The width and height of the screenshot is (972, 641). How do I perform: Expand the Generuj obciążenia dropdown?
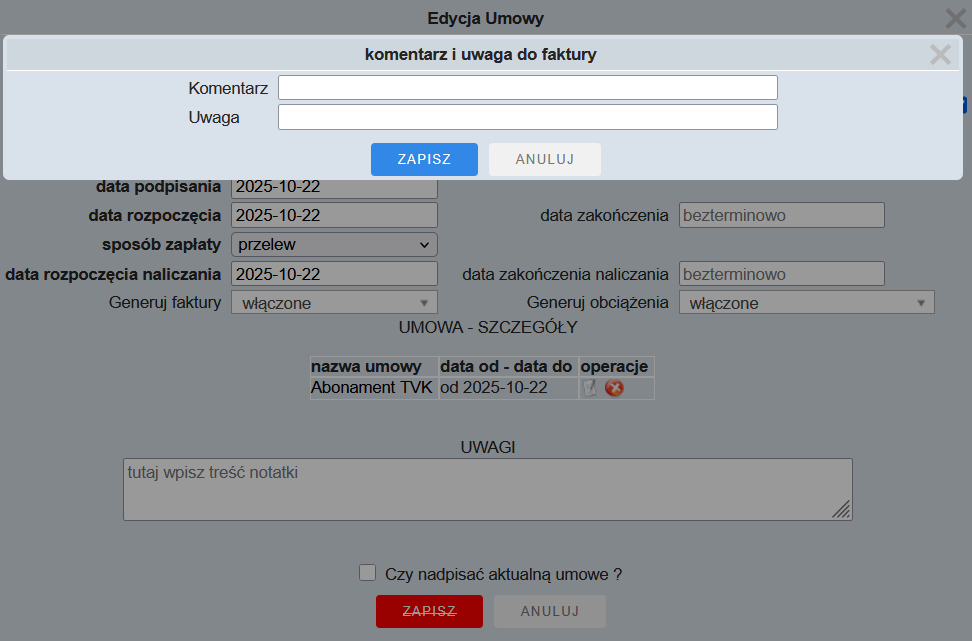[806, 303]
